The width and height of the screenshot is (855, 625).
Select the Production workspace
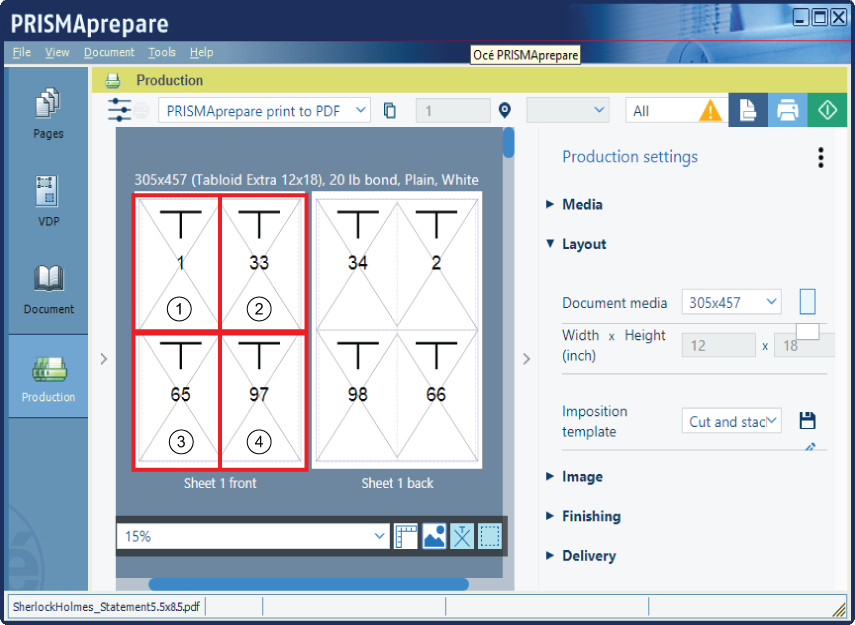coord(48,376)
